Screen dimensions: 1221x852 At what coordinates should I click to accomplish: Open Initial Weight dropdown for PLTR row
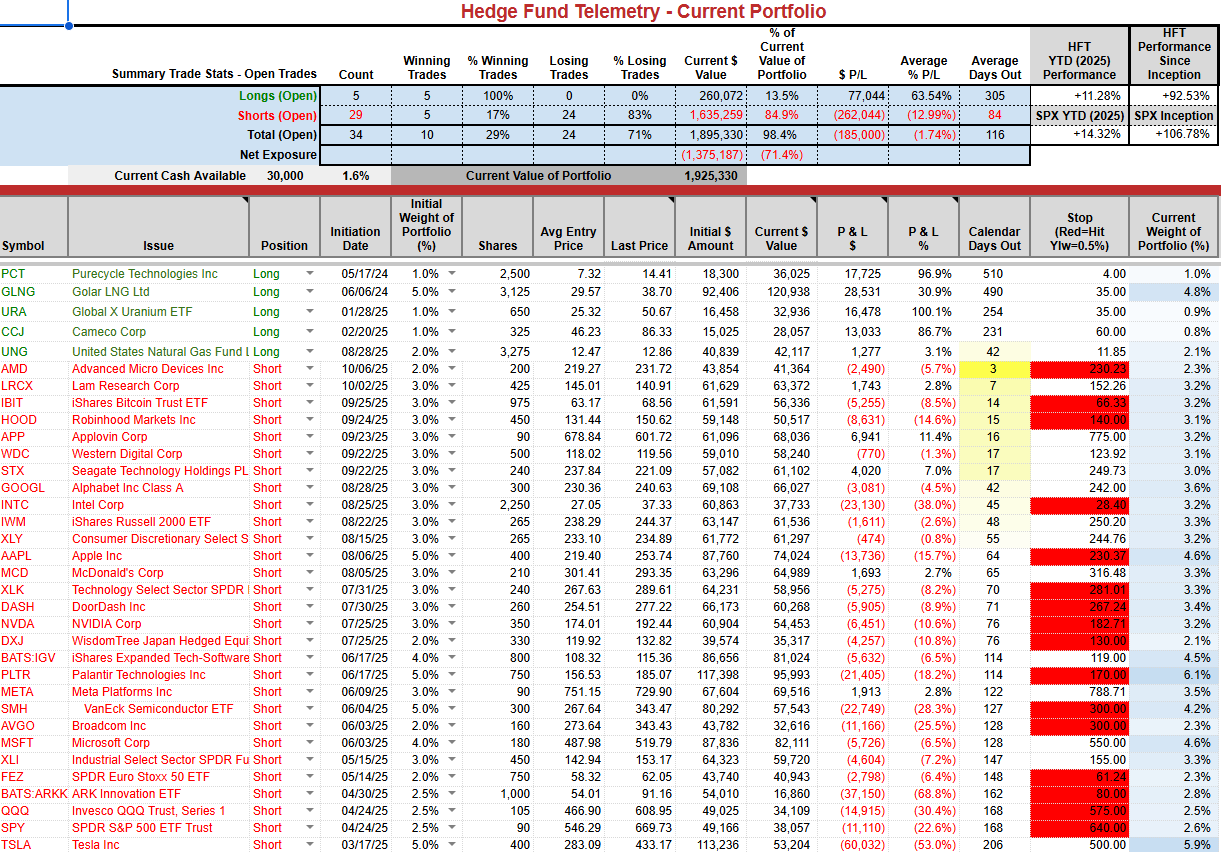[x=452, y=675]
